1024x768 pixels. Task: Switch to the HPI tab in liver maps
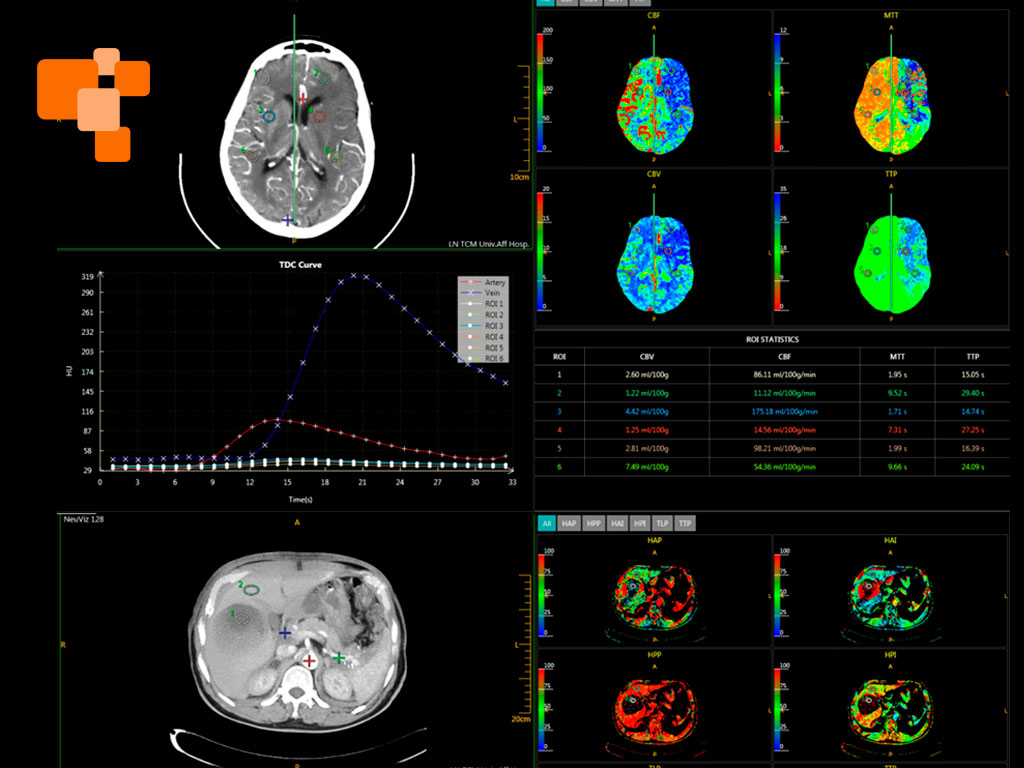639,523
